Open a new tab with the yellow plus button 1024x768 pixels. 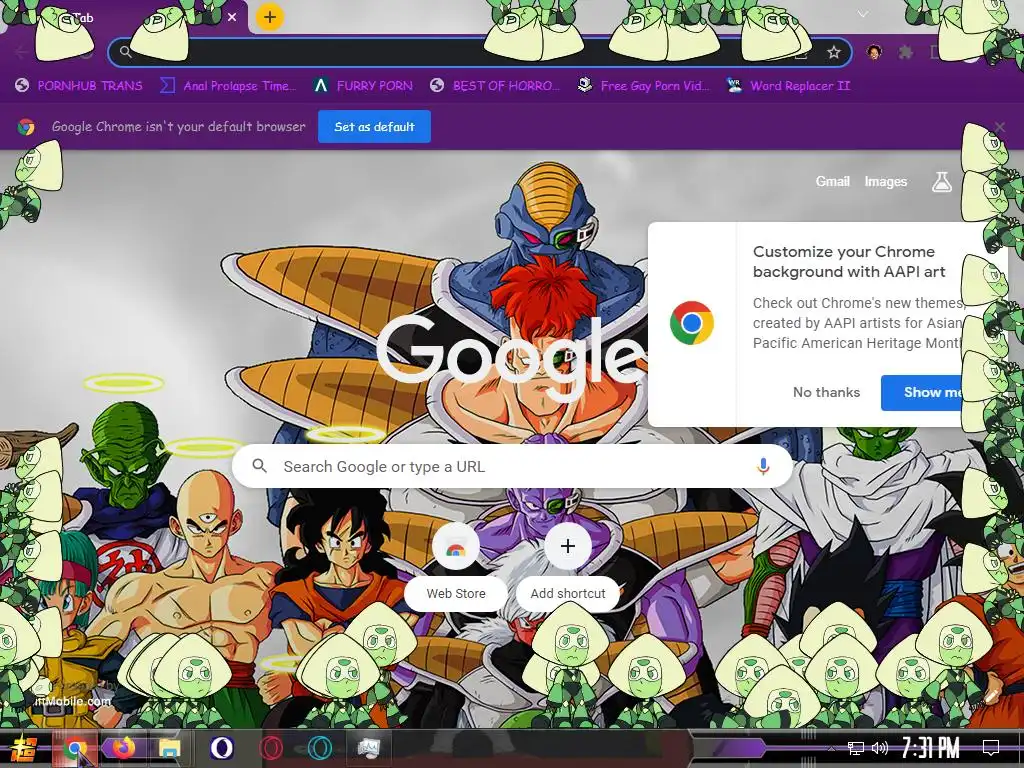pyautogui.click(x=270, y=18)
